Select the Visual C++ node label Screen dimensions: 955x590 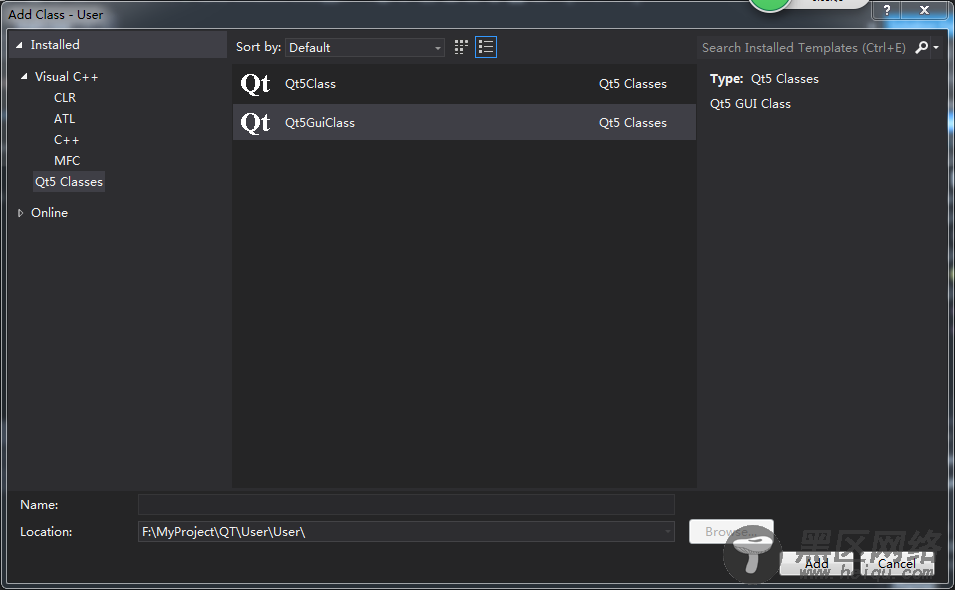click(x=66, y=77)
